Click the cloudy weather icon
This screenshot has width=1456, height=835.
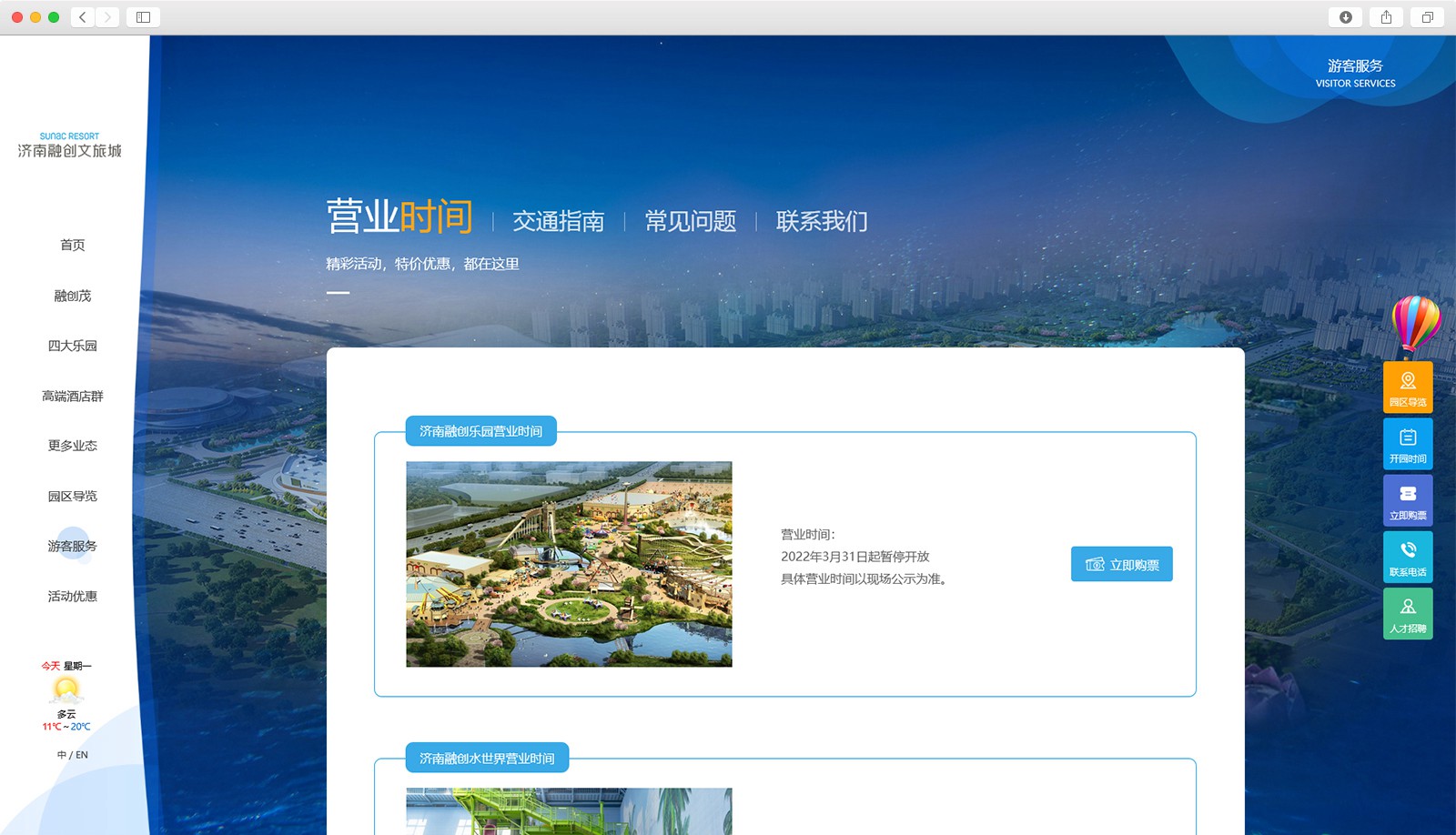[66, 690]
